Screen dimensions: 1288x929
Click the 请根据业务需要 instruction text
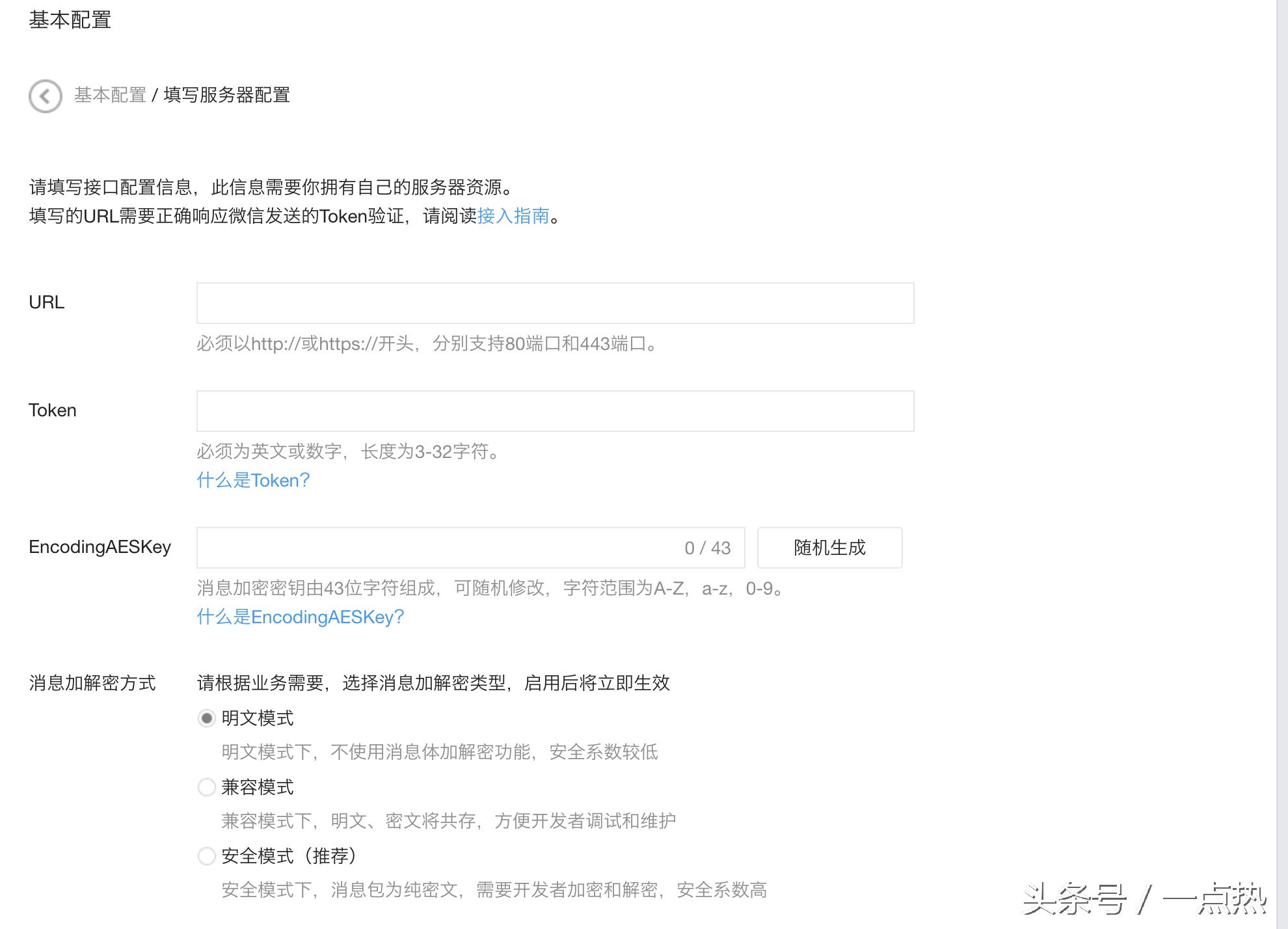[x=433, y=683]
